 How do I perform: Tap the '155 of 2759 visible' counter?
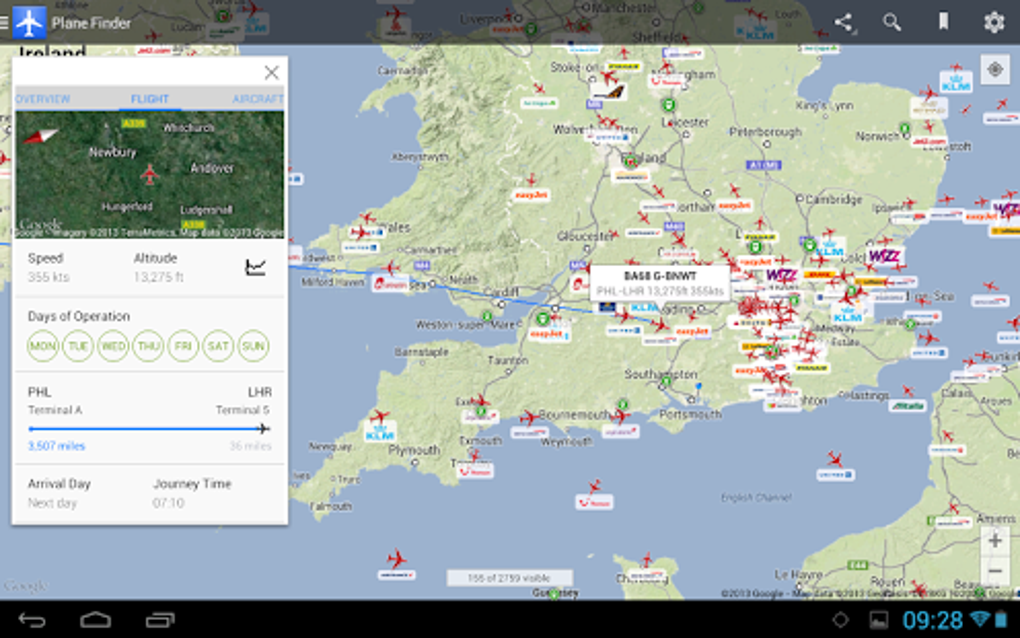click(509, 578)
